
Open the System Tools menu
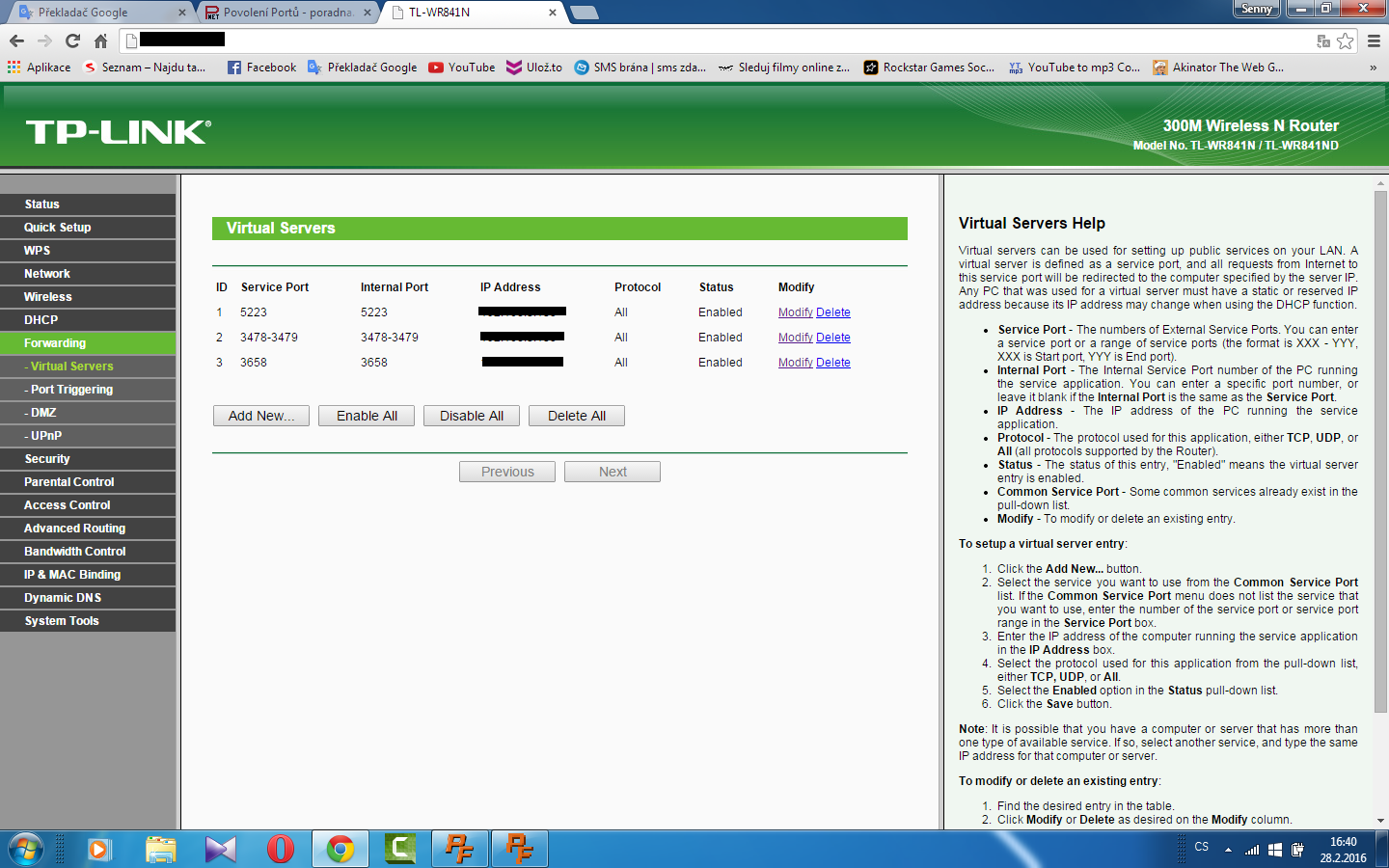[x=88, y=621]
